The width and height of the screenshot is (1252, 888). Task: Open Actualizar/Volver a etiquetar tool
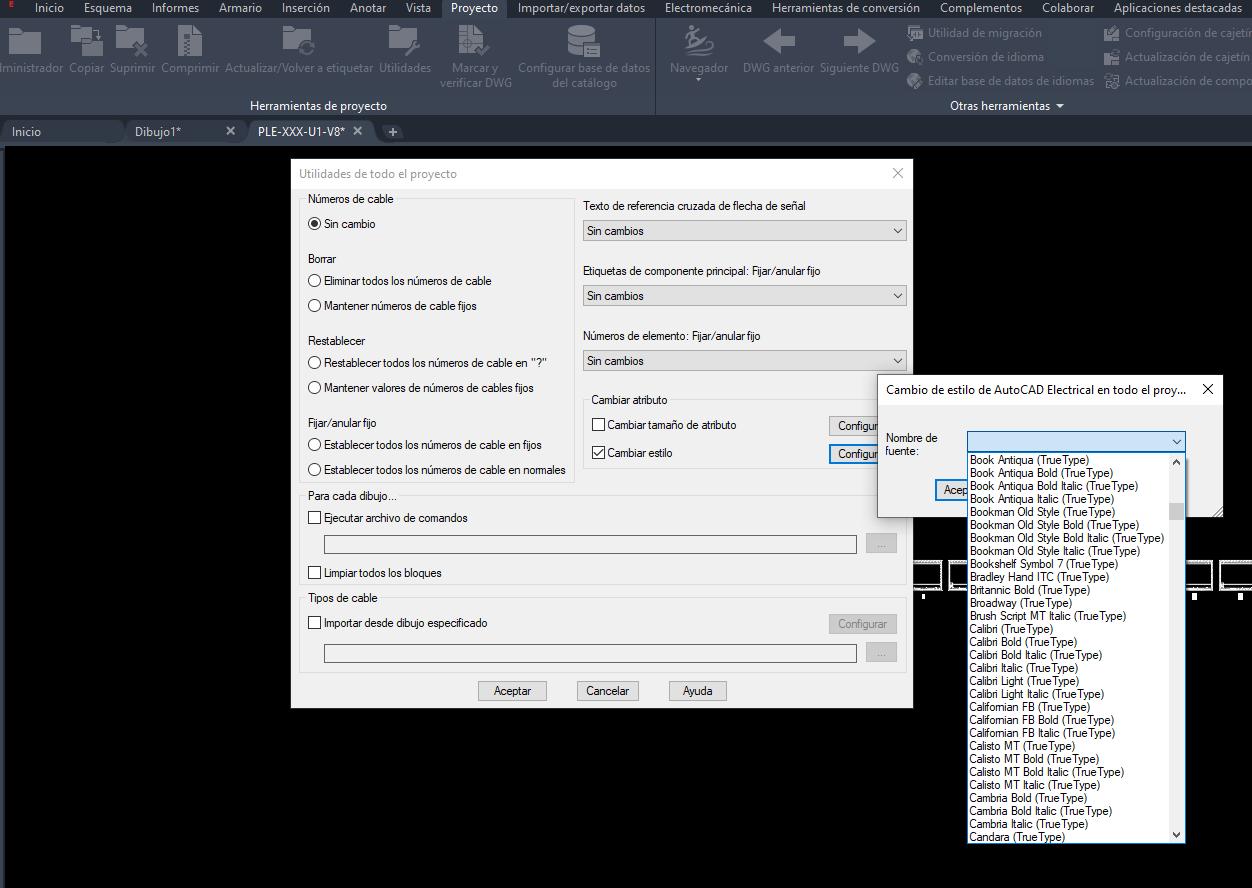click(299, 40)
